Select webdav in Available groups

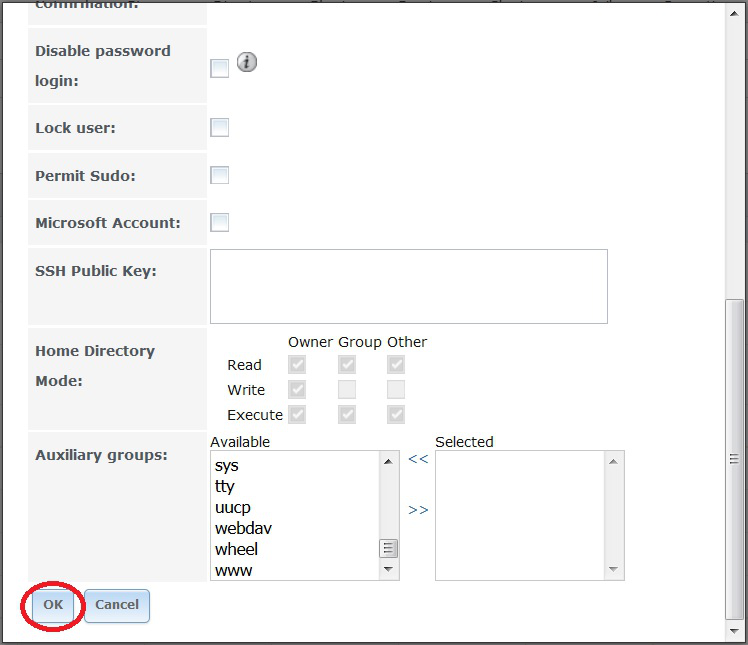click(243, 528)
